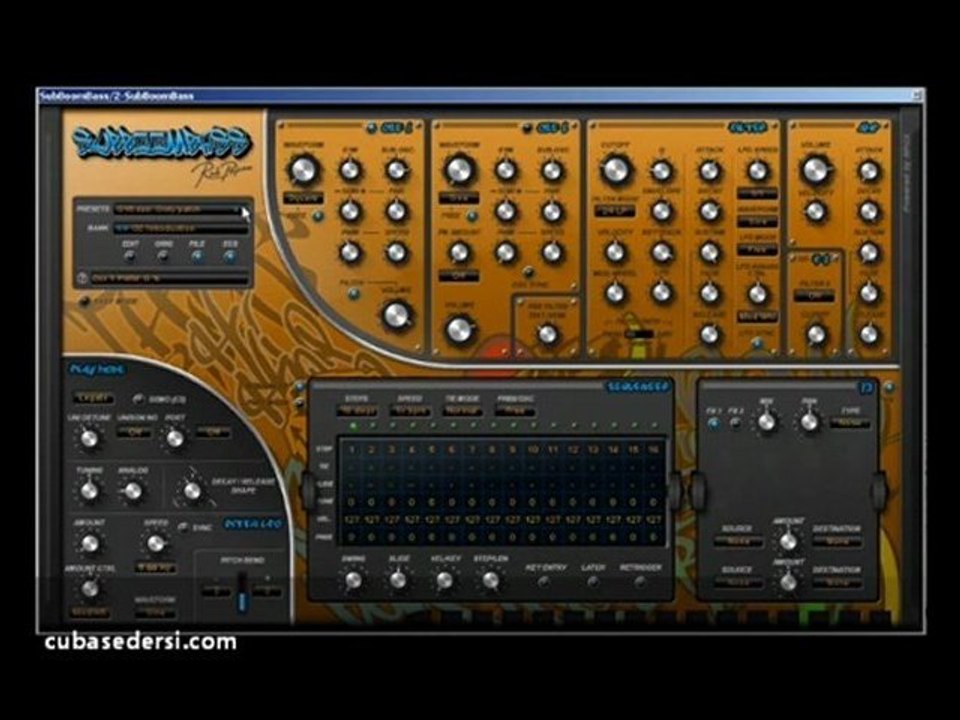This screenshot has width=960, height=720.
Task: Turn on the OSC 1 power LED
Action: [372, 129]
